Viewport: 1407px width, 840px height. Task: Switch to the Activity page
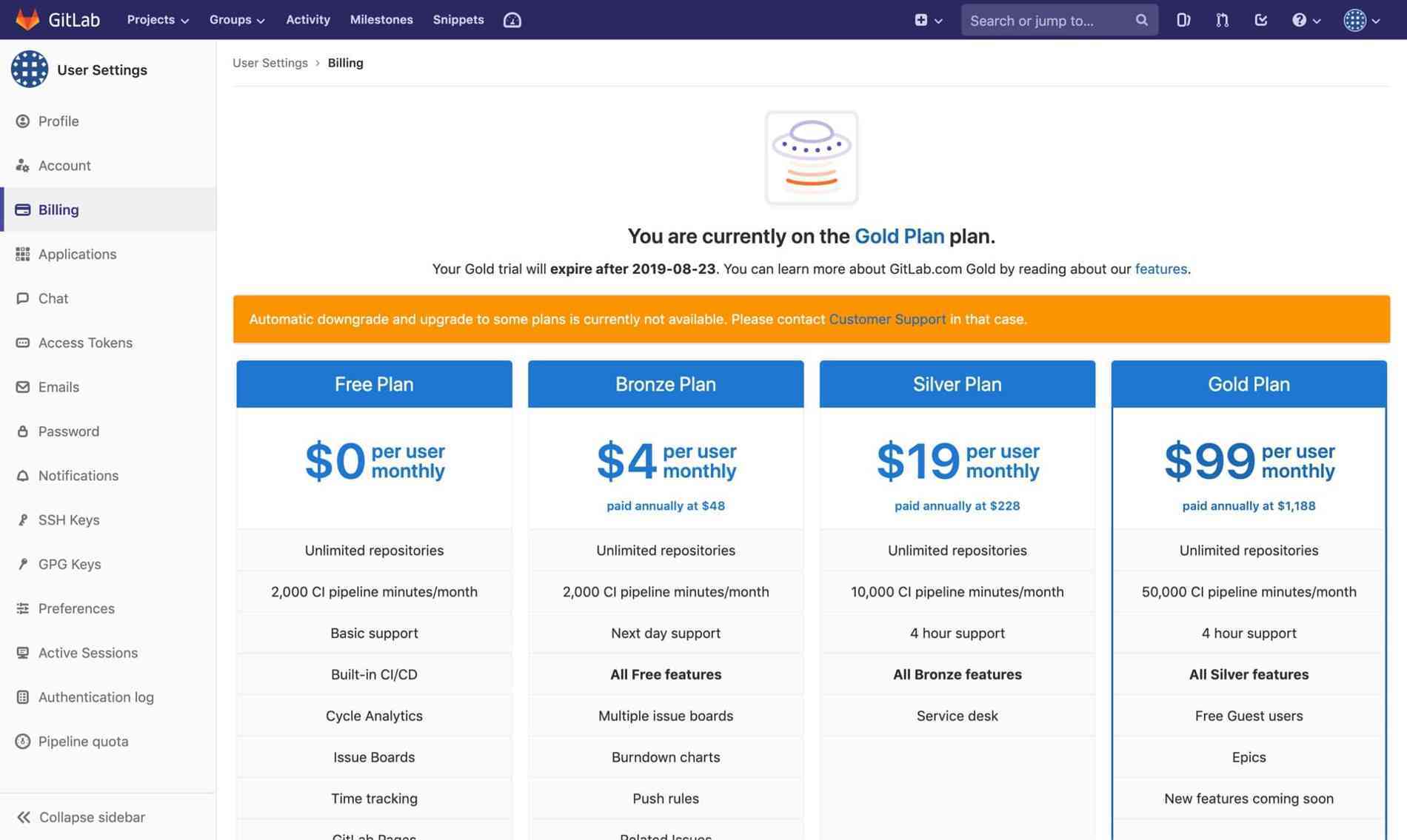coord(307,20)
